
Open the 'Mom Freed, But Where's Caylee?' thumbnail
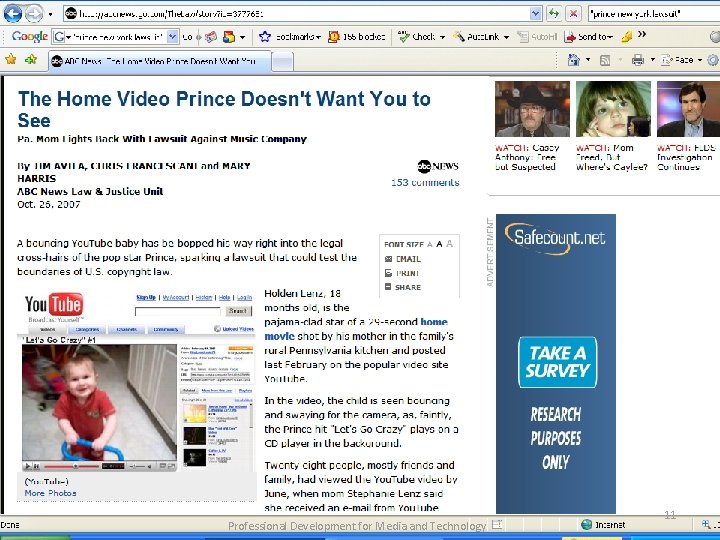[613, 109]
